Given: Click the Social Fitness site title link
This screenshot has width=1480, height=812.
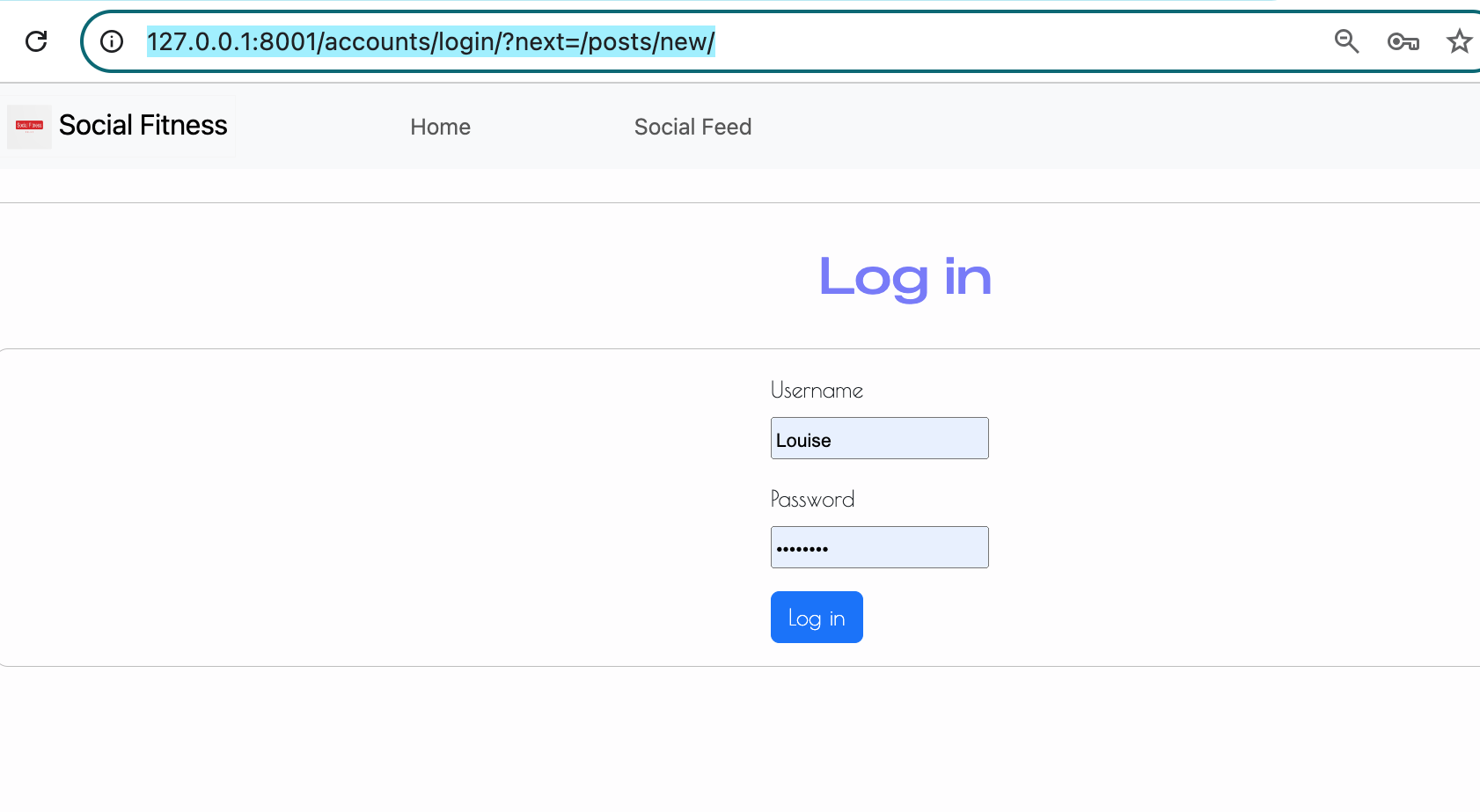Looking at the screenshot, I should (x=143, y=125).
